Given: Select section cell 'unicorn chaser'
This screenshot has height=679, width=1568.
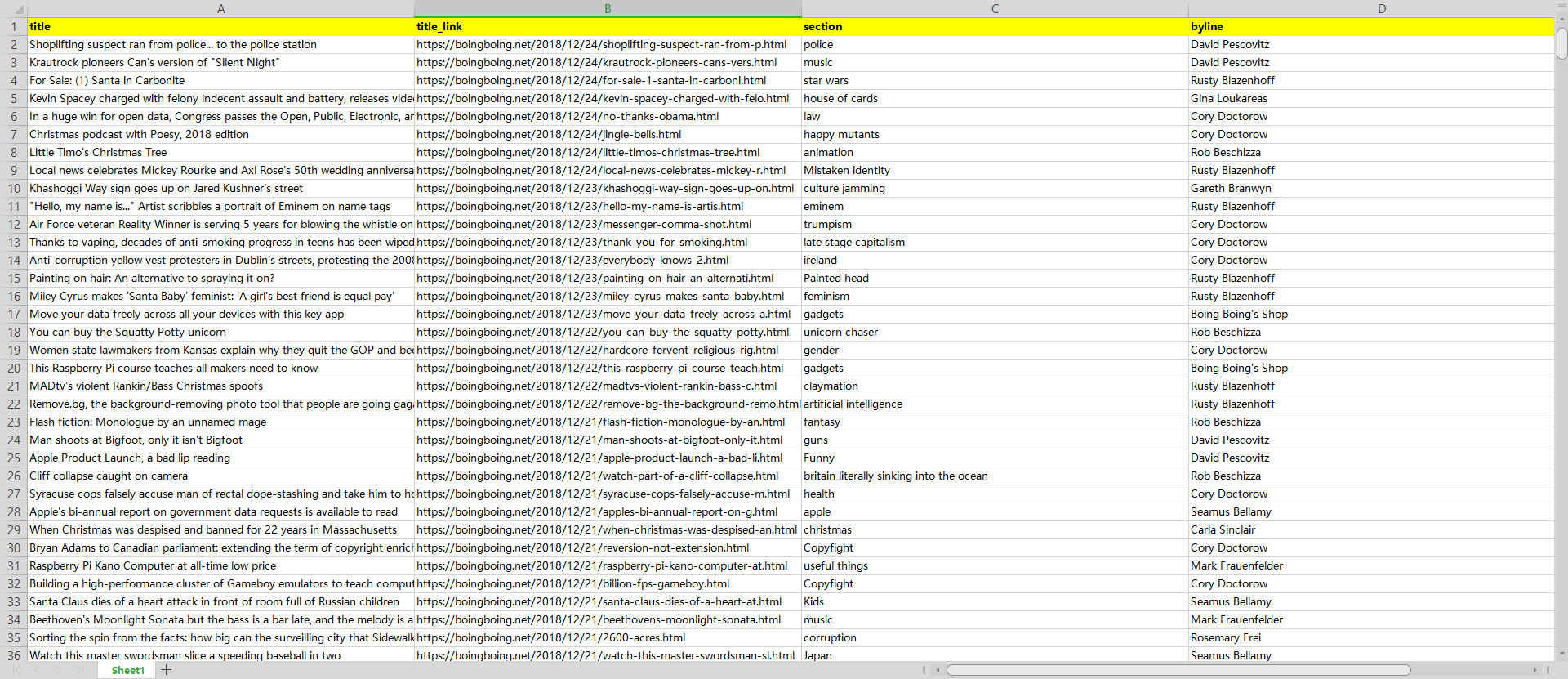Looking at the screenshot, I should coord(995,332).
